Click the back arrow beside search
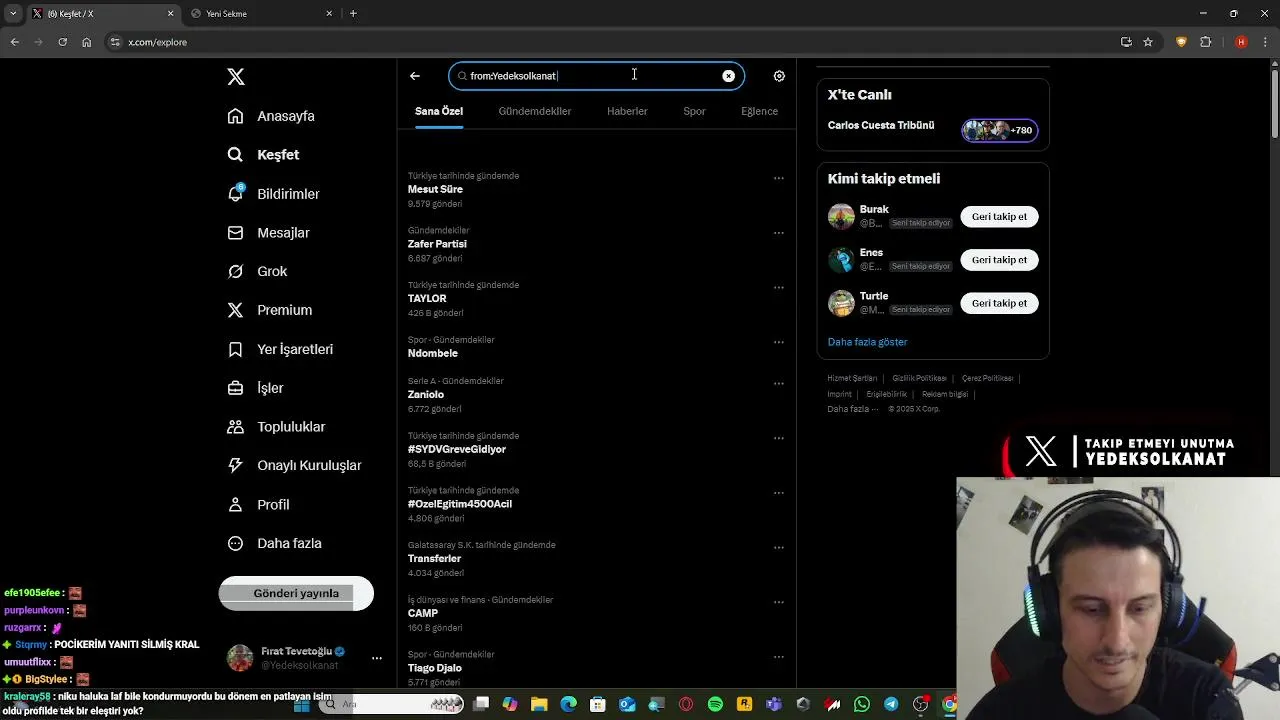1280x720 pixels. pos(415,76)
